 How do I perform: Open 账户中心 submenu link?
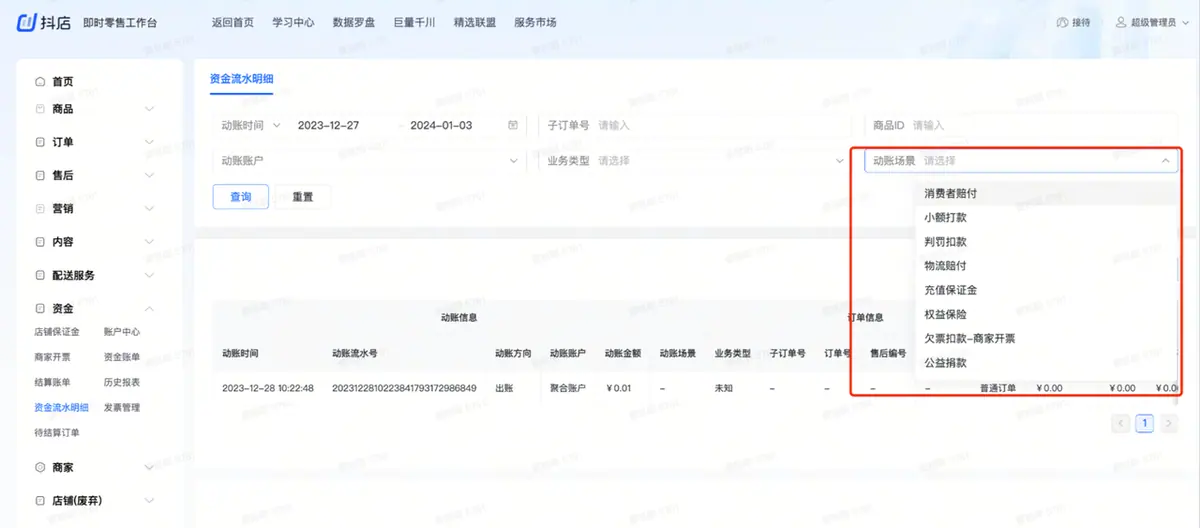(122, 332)
